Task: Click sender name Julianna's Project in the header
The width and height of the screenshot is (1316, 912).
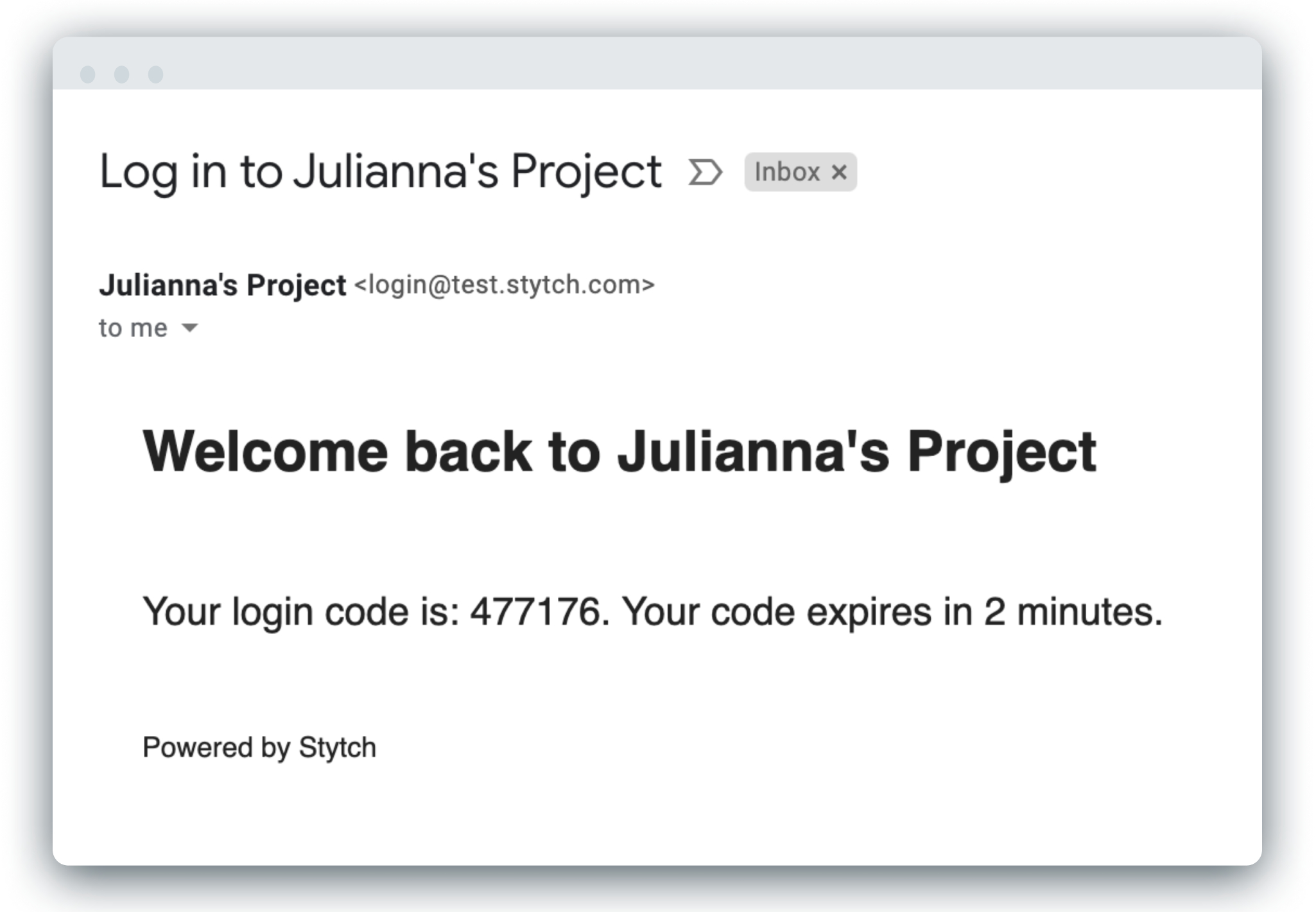Action: click(222, 285)
